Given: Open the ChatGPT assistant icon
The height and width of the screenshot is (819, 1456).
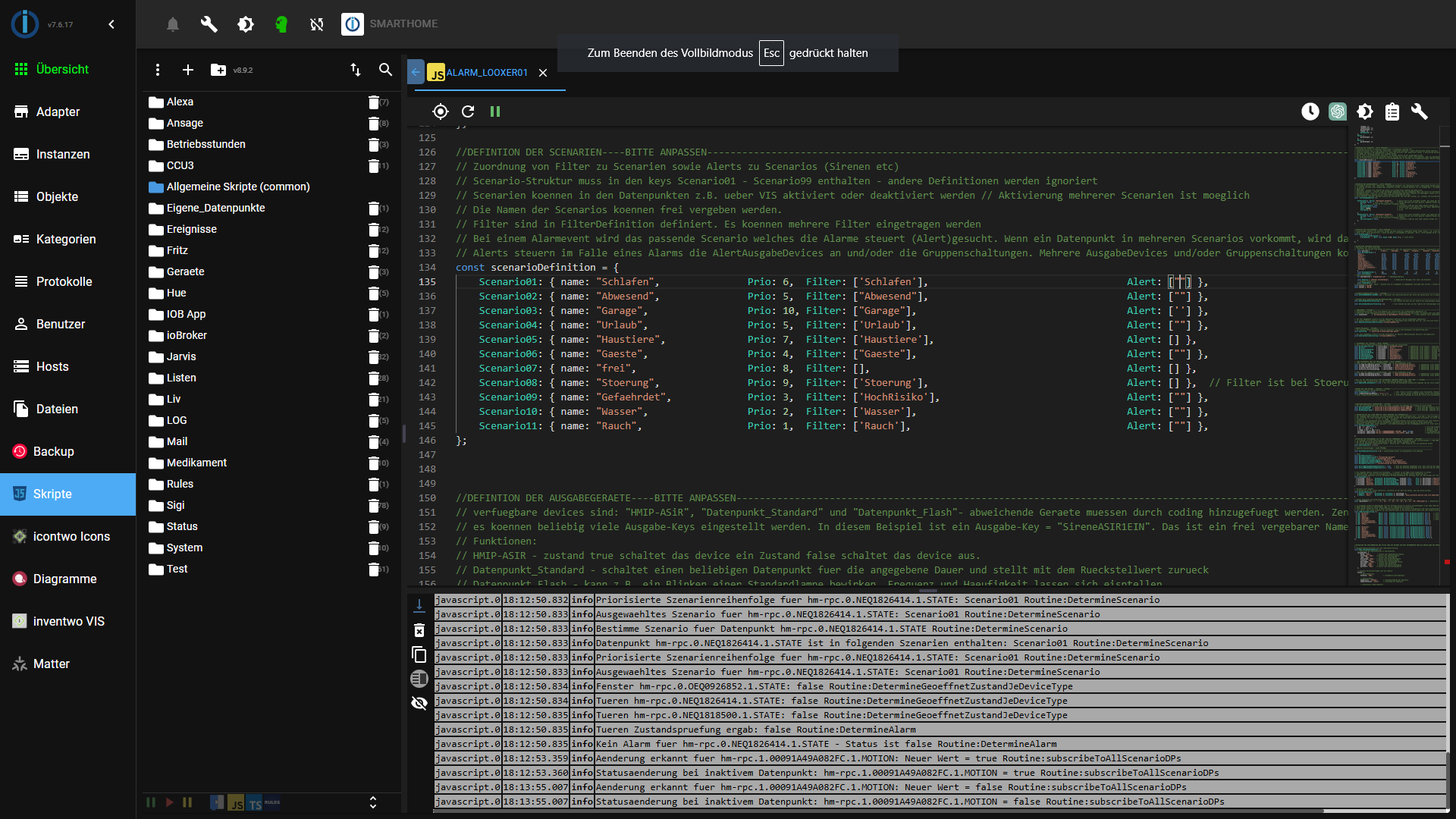Looking at the screenshot, I should pos(1338,111).
